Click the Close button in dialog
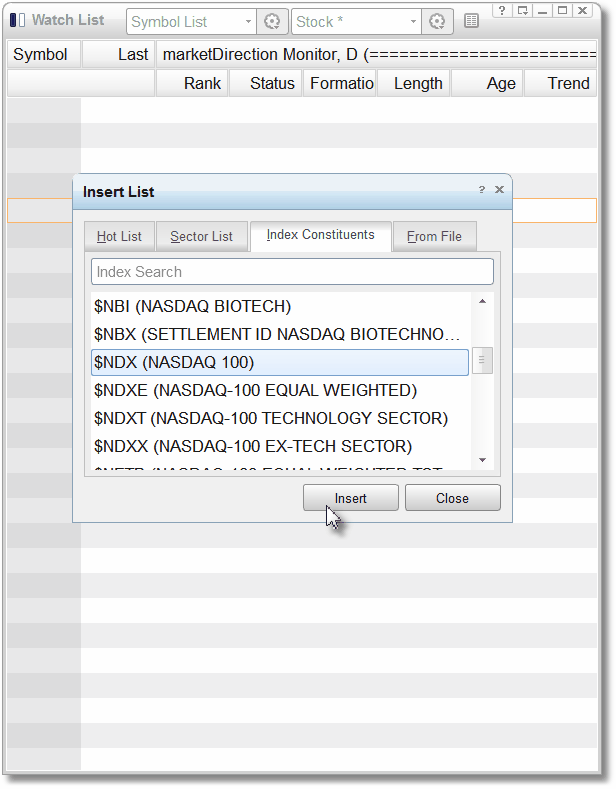Image resolution: width=616 pixels, height=789 pixels. pos(452,498)
